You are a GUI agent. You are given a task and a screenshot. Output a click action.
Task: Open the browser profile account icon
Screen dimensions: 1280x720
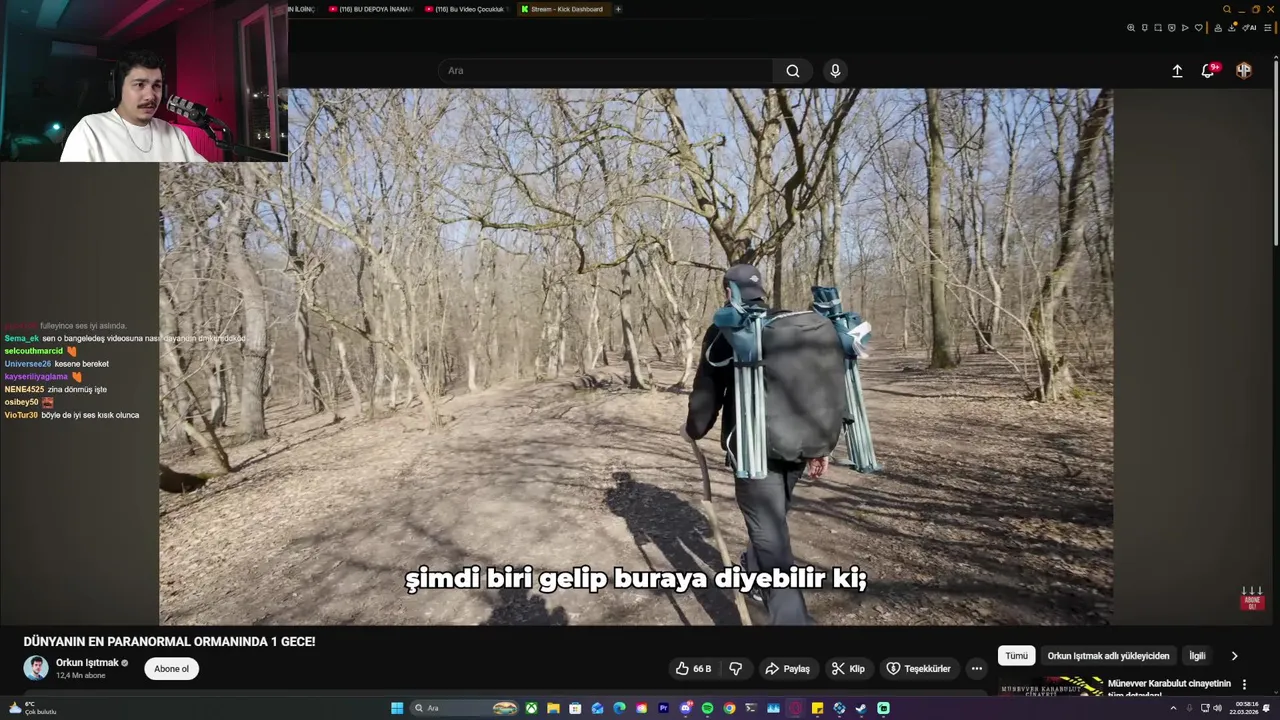(x=1218, y=27)
